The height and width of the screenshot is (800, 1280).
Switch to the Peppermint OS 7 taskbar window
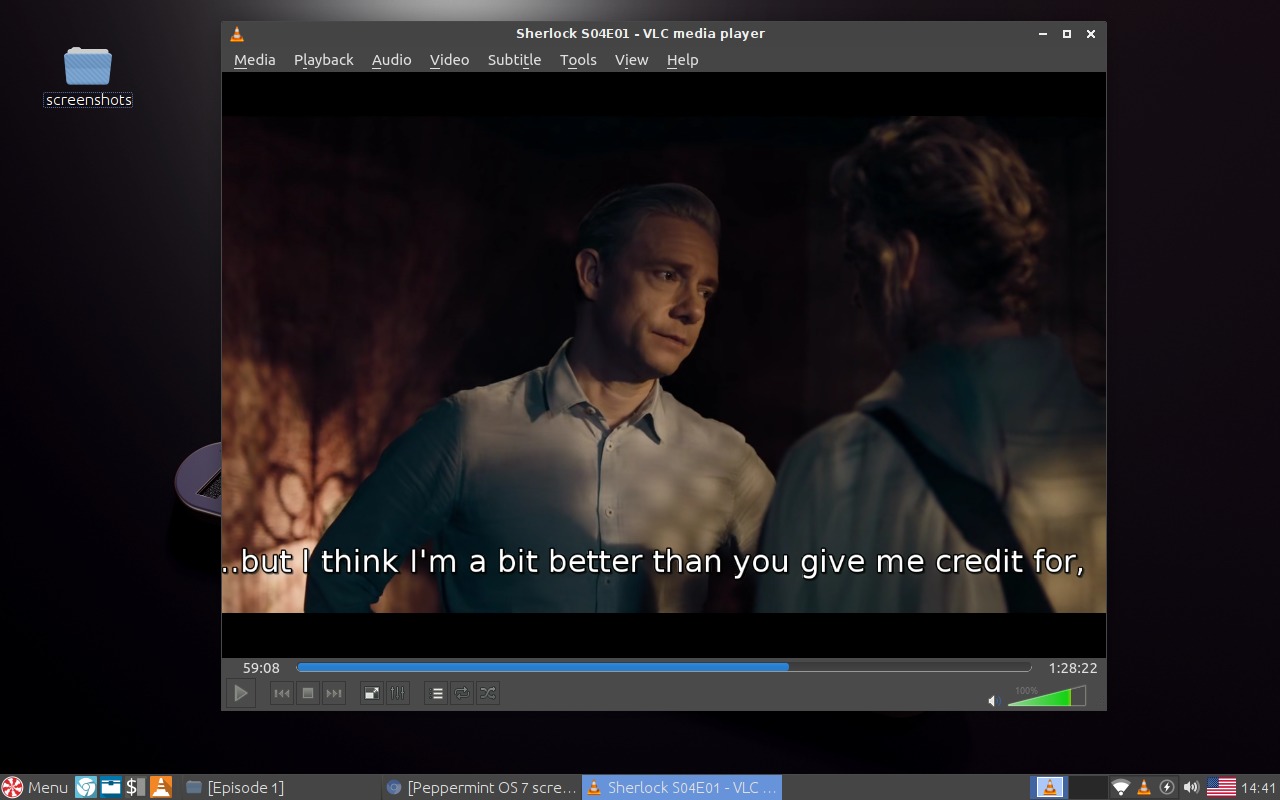481,787
